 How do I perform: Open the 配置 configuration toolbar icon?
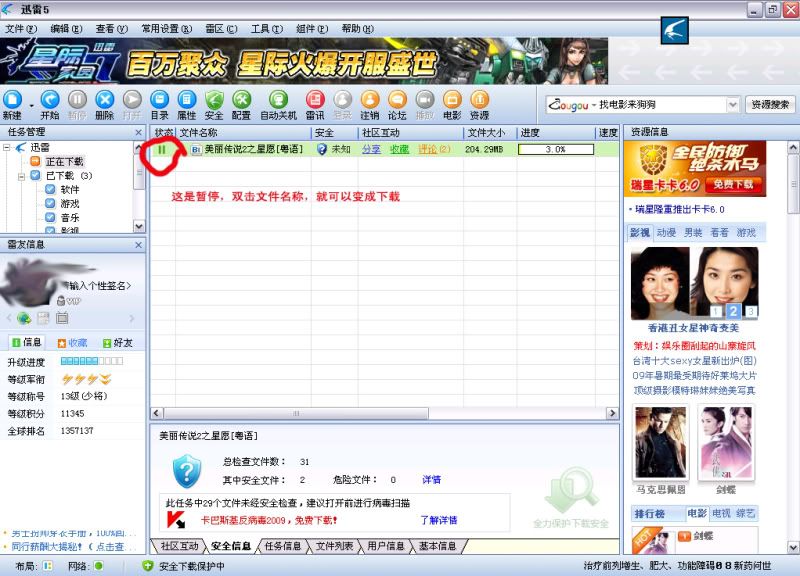(x=241, y=100)
